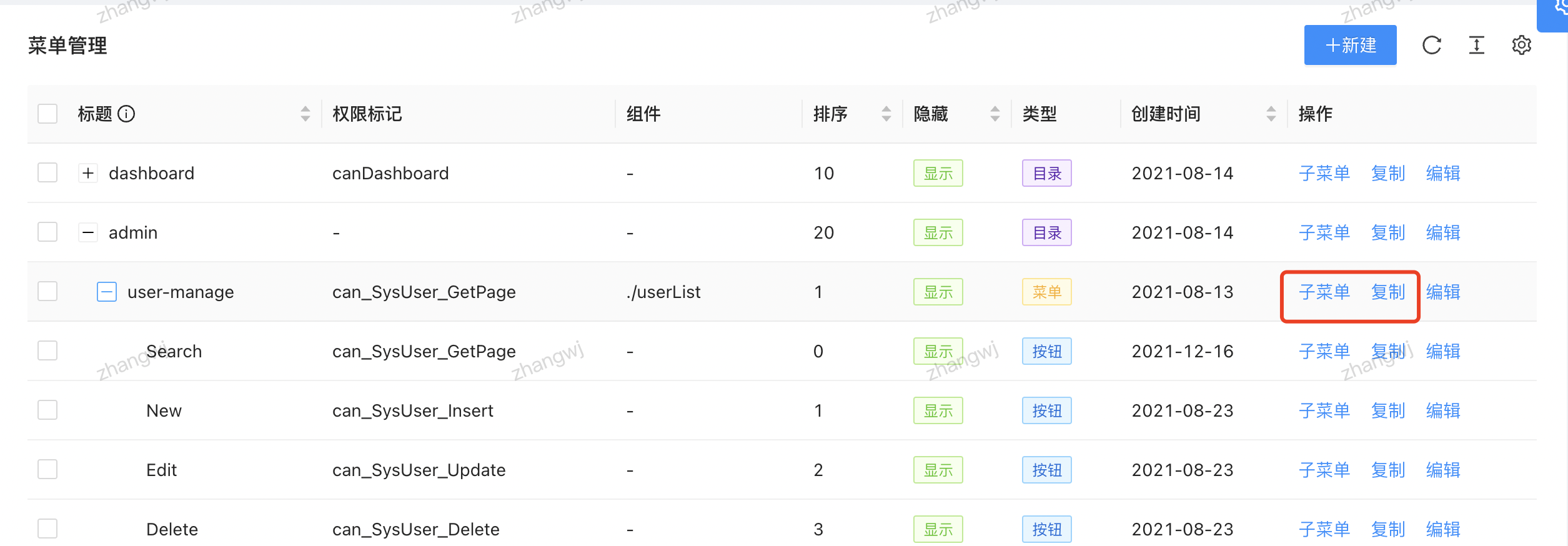Click 复制 in the user-manage row
Screen dimensions: 1568x546
pyautogui.click(x=1388, y=292)
